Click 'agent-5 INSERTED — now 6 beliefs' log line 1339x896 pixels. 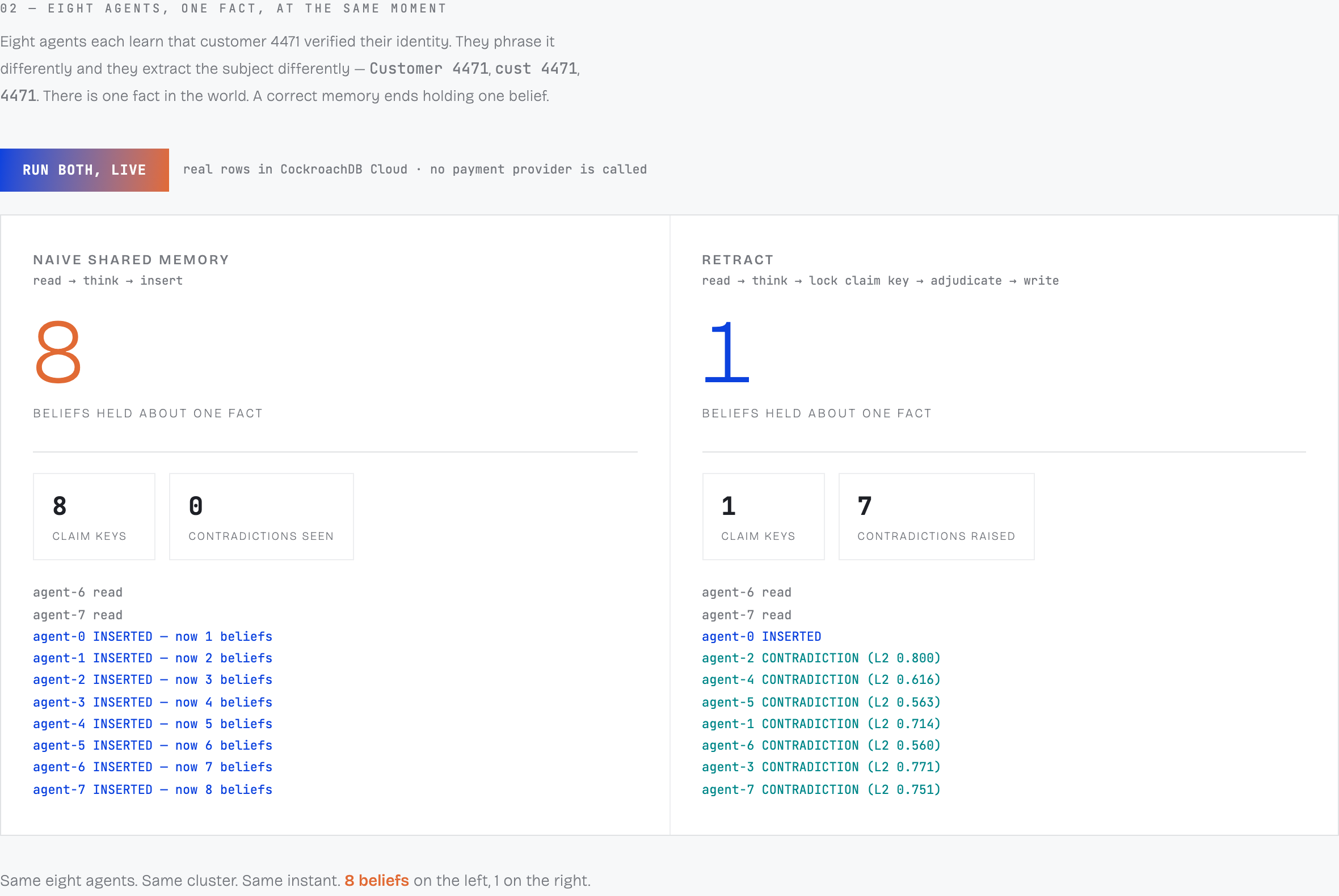point(153,746)
